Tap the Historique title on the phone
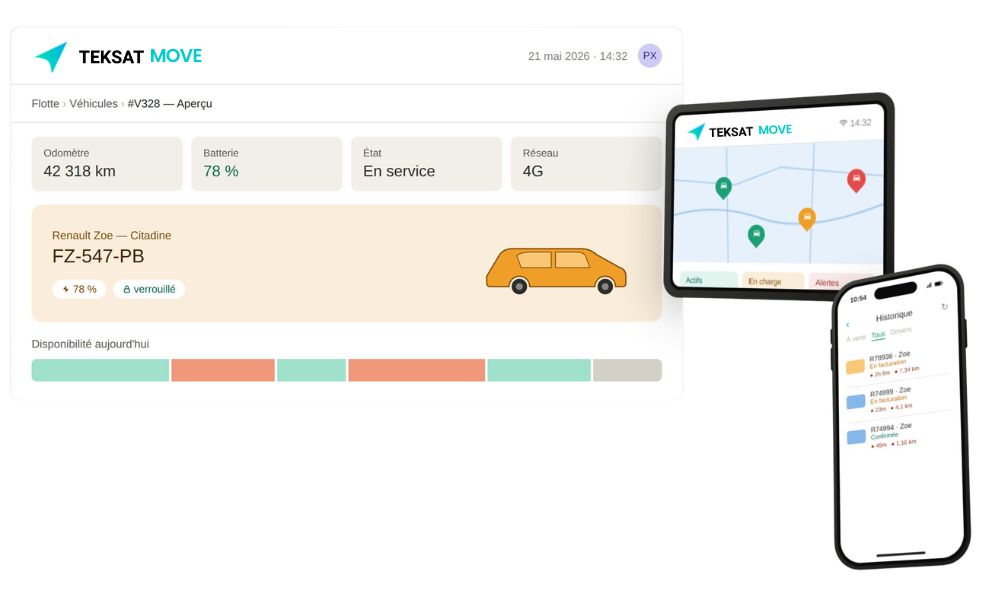Image resolution: width=1000 pixels, height=590 pixels. click(894, 316)
